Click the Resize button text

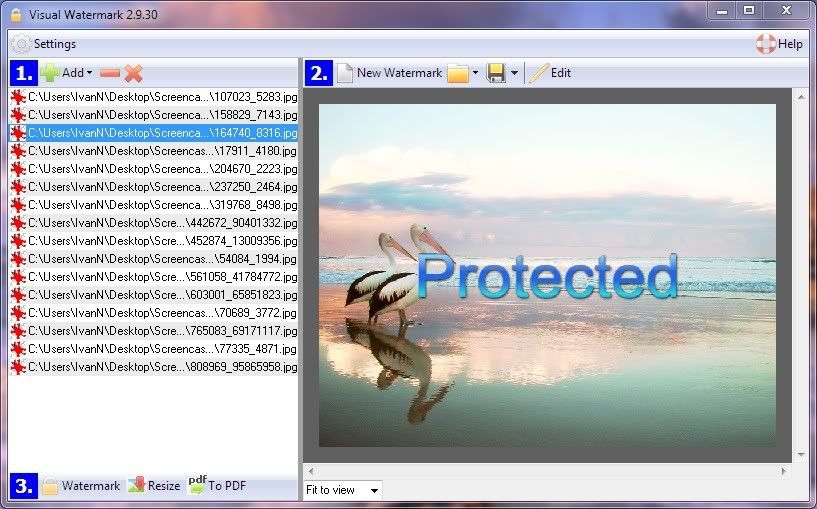[164, 486]
